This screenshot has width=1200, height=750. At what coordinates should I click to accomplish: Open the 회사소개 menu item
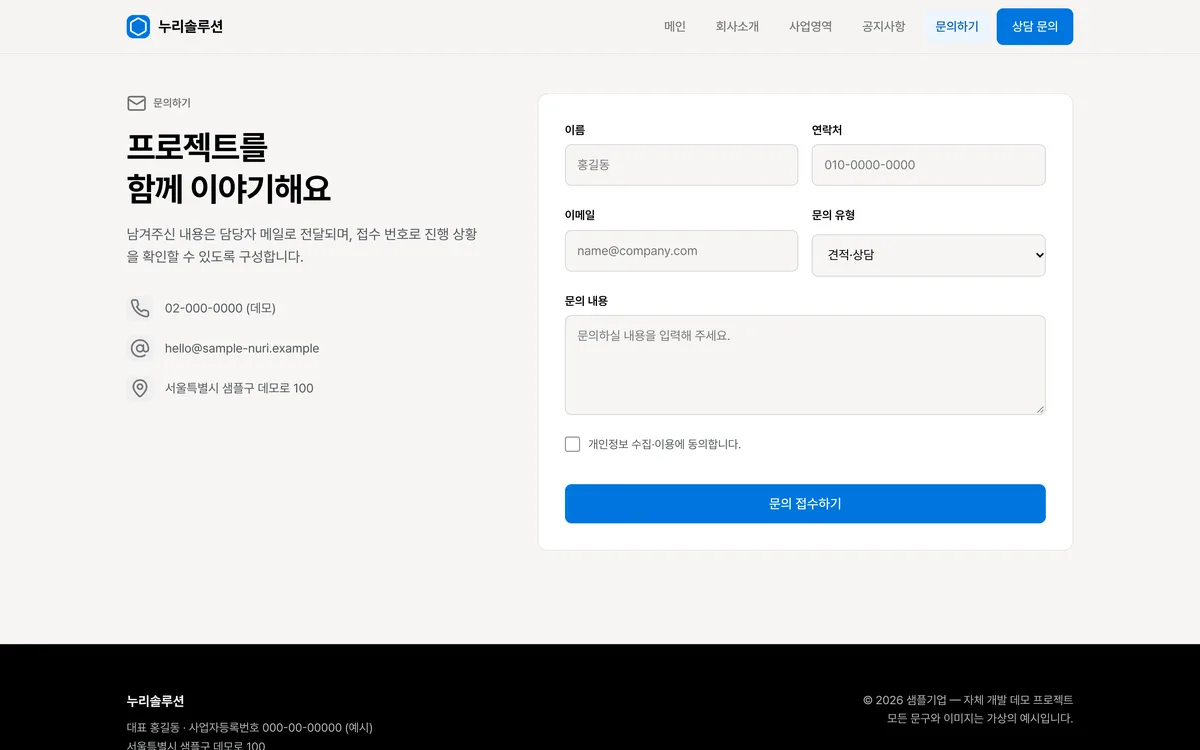(737, 27)
